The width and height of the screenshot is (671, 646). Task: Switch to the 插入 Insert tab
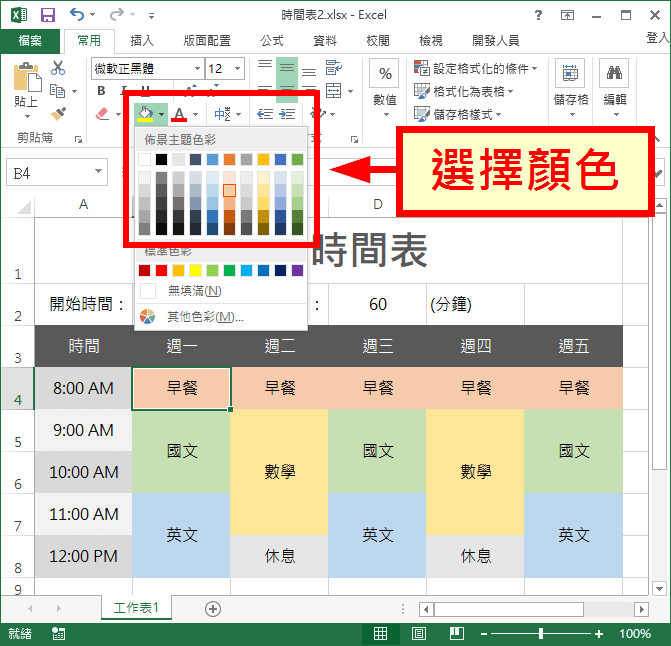click(142, 41)
